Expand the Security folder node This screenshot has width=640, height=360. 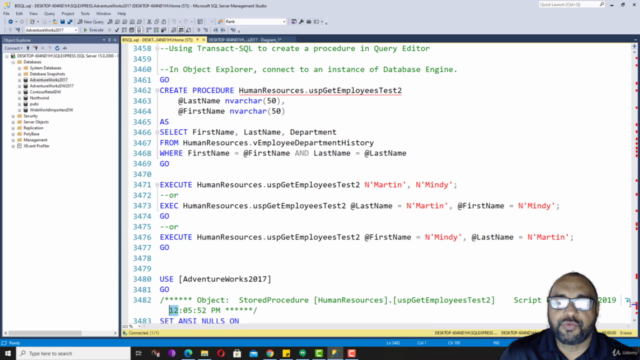(x=13, y=116)
